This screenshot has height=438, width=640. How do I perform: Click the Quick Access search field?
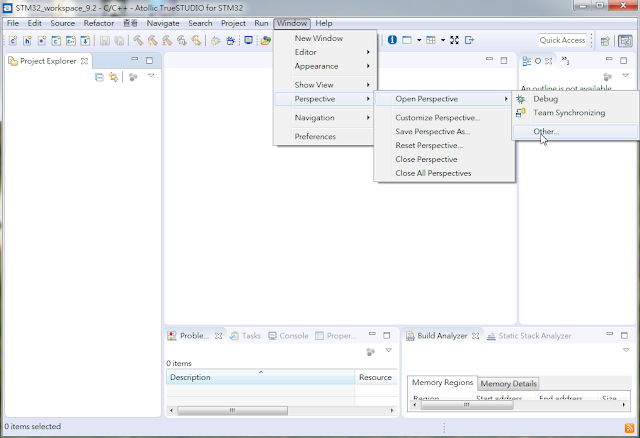point(562,40)
